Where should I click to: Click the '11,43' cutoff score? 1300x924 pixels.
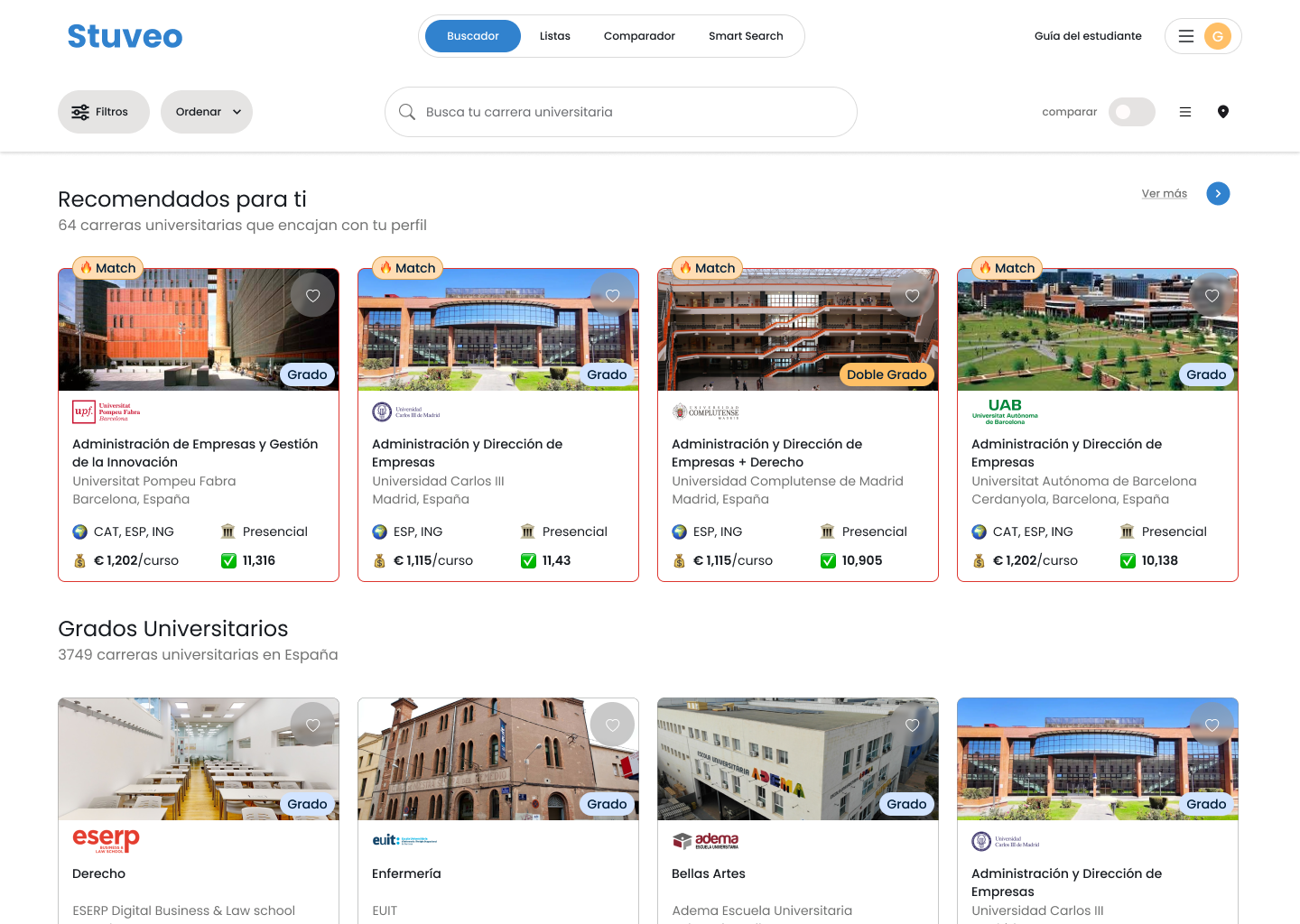[556, 560]
